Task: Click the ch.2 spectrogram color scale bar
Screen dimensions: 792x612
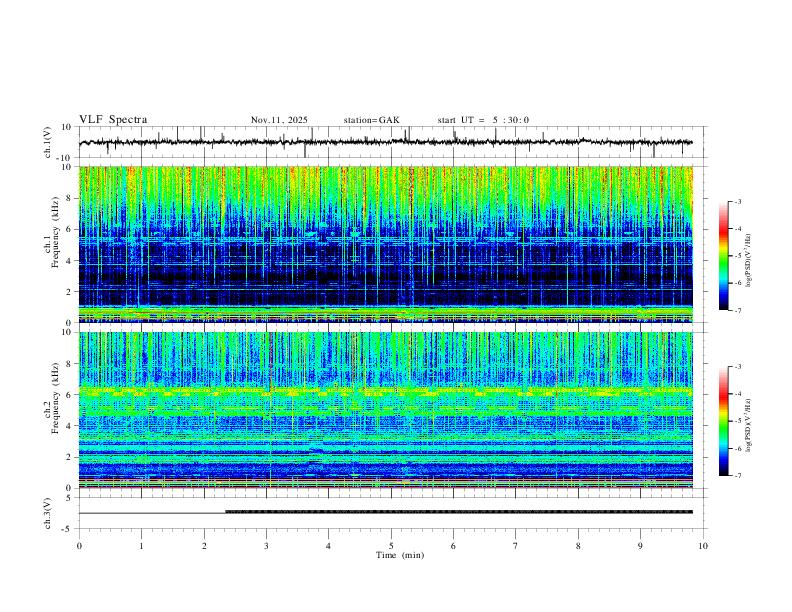Action: pyautogui.click(x=723, y=421)
